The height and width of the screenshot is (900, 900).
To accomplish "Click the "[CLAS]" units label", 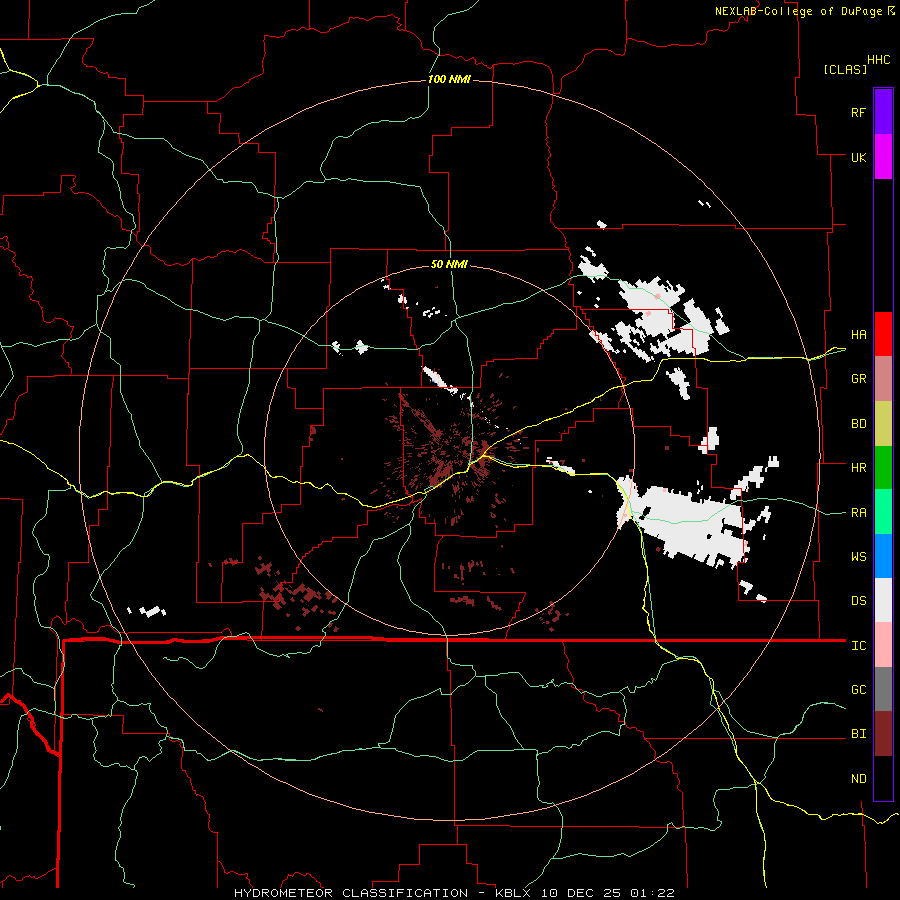I will coord(845,69).
